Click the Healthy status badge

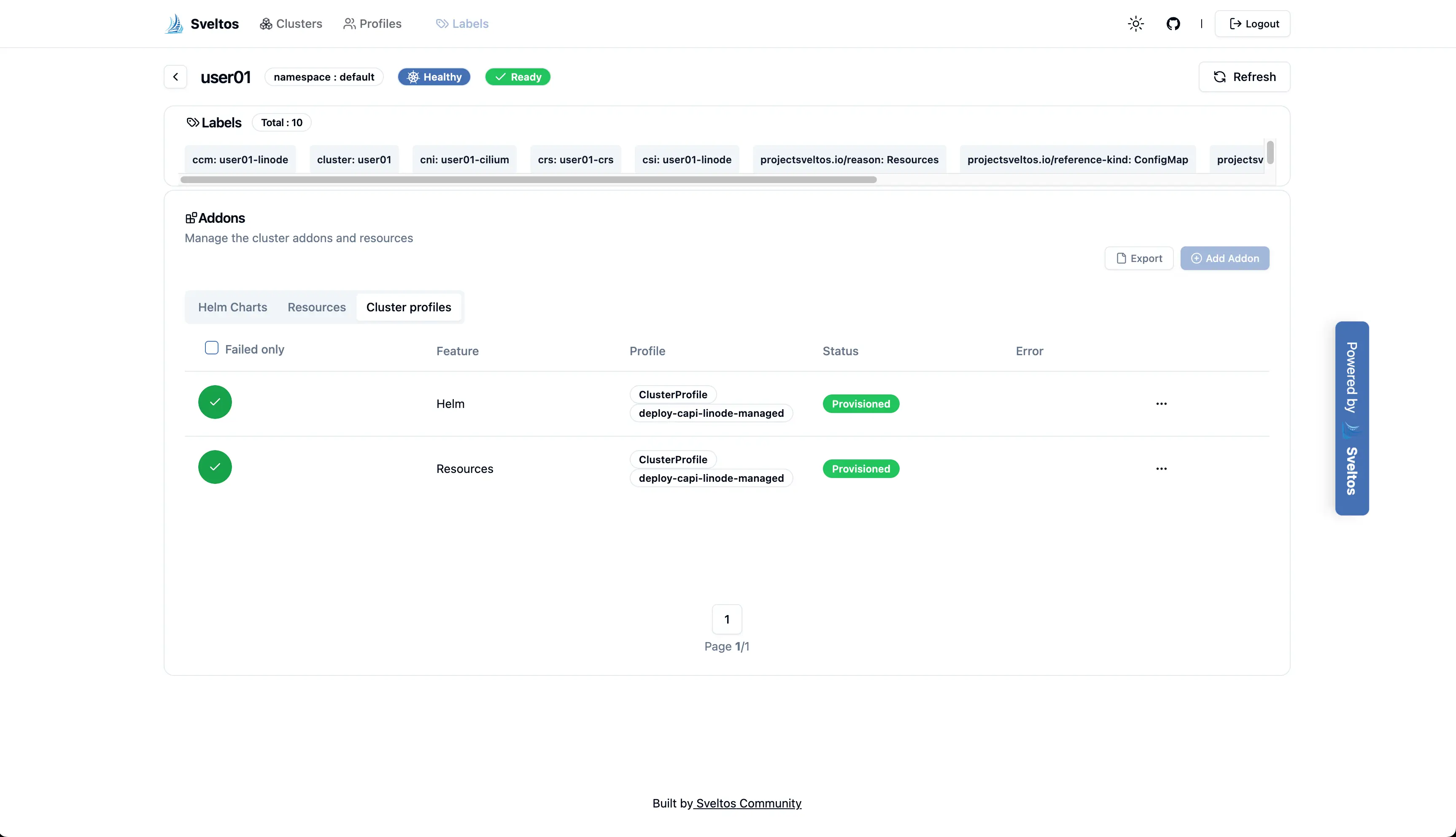[x=434, y=77]
